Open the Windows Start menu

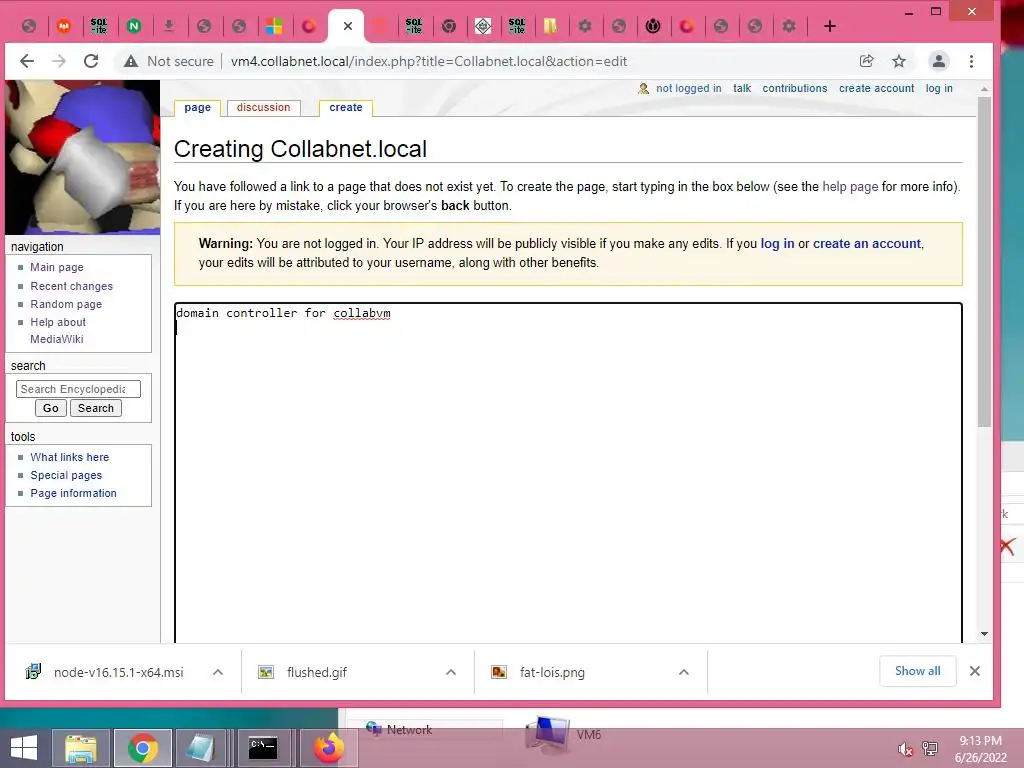(x=24, y=748)
